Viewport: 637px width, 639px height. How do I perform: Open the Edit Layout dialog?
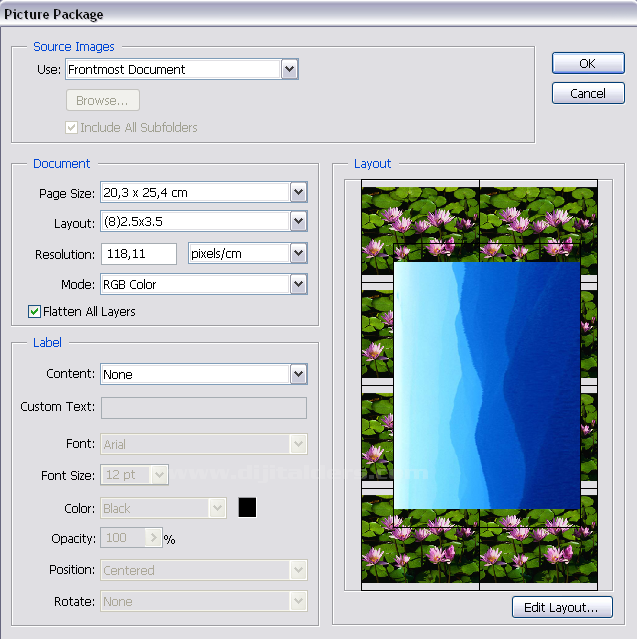click(562, 607)
